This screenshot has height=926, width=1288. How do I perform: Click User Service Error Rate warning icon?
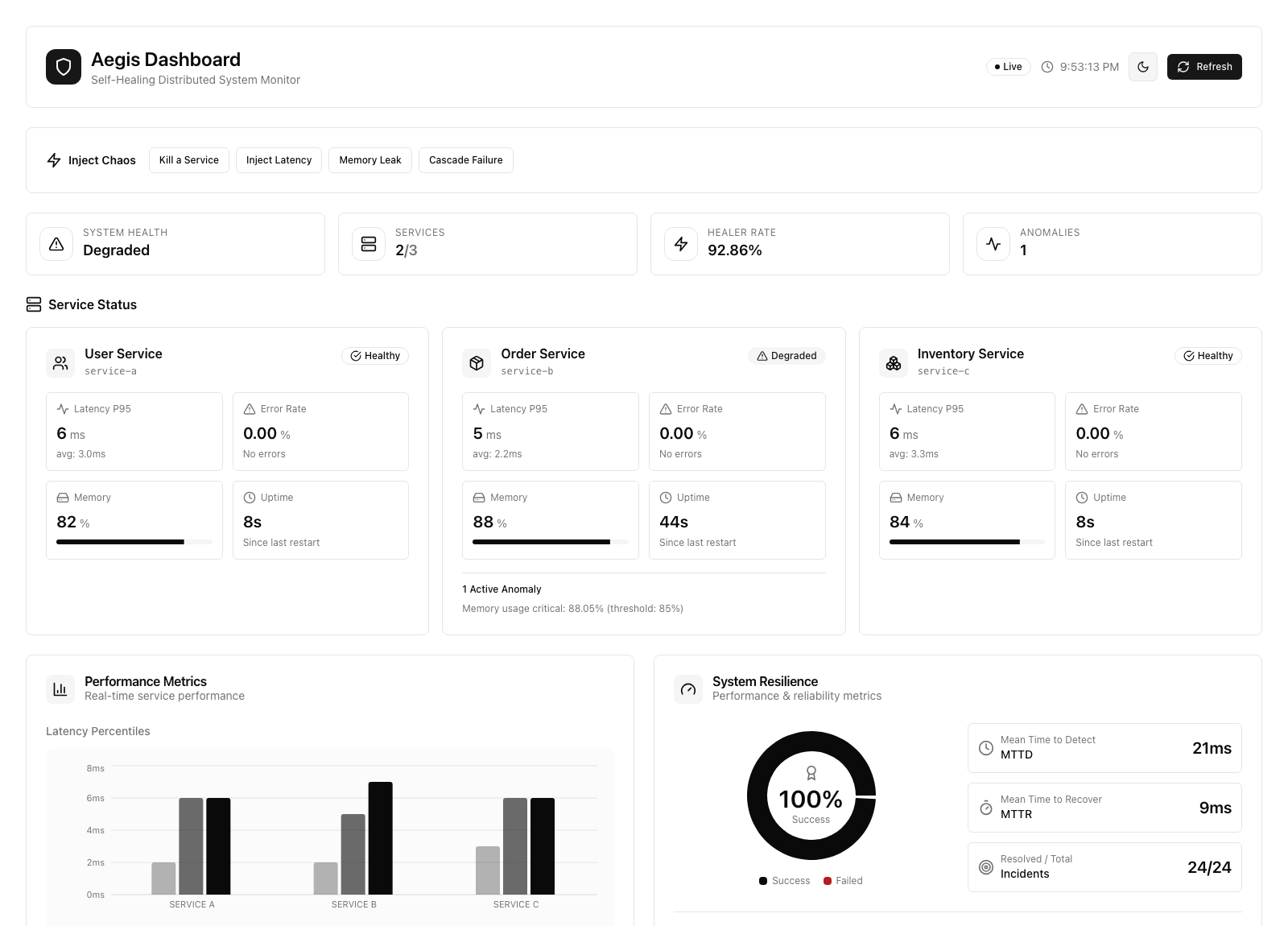[250, 409]
